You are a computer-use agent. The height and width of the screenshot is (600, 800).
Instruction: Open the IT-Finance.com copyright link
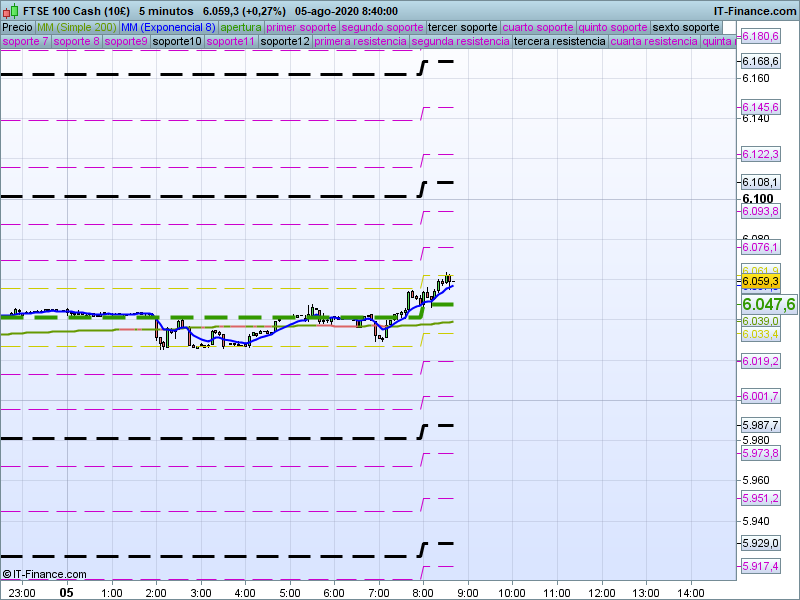(44, 574)
